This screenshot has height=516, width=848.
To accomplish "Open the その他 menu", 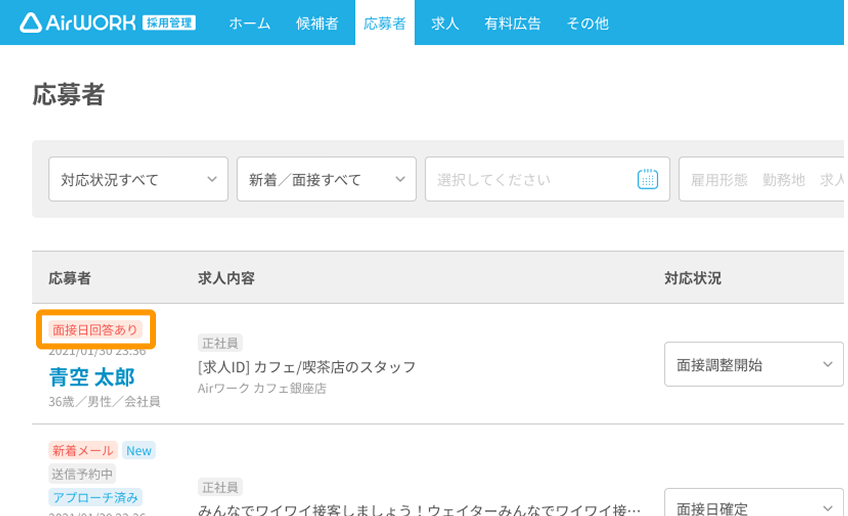I will 587,23.
